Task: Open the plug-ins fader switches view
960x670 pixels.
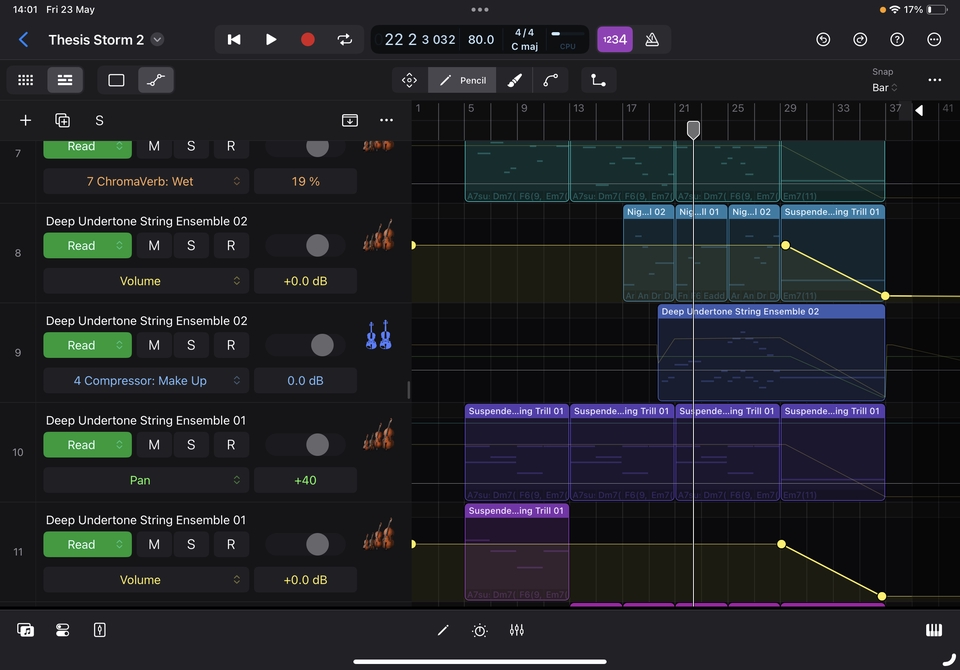Action: 62,630
